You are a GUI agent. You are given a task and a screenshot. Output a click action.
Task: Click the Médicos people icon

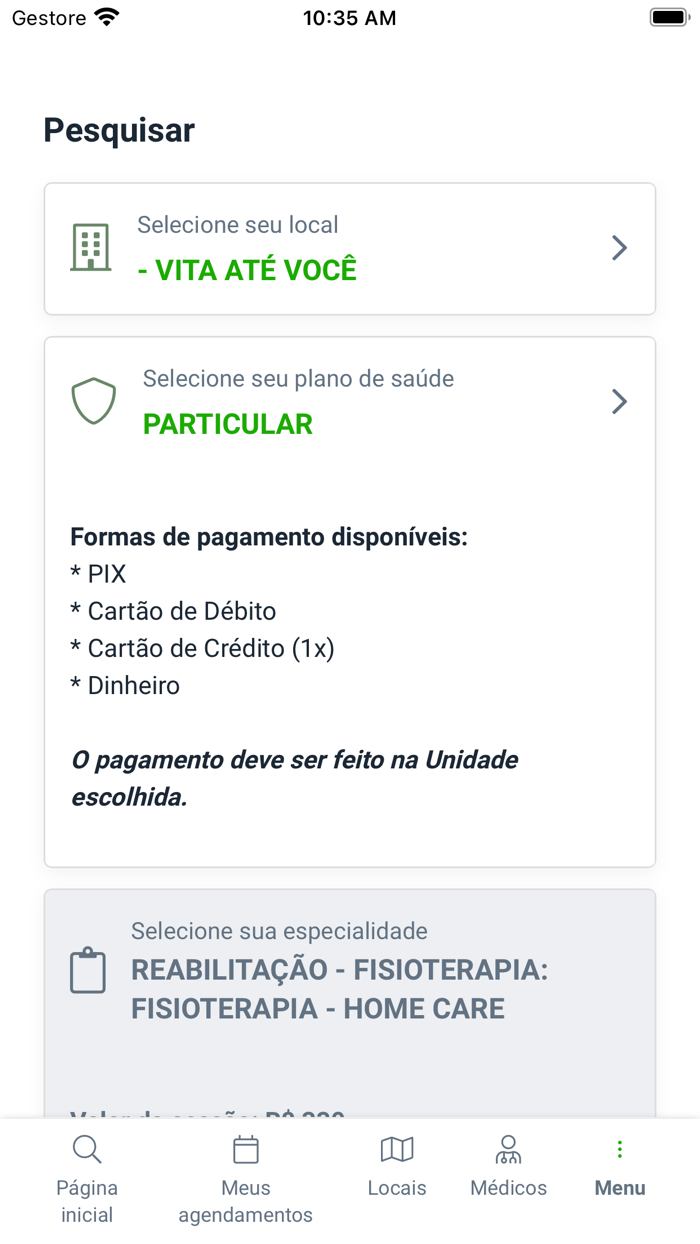(x=509, y=1149)
